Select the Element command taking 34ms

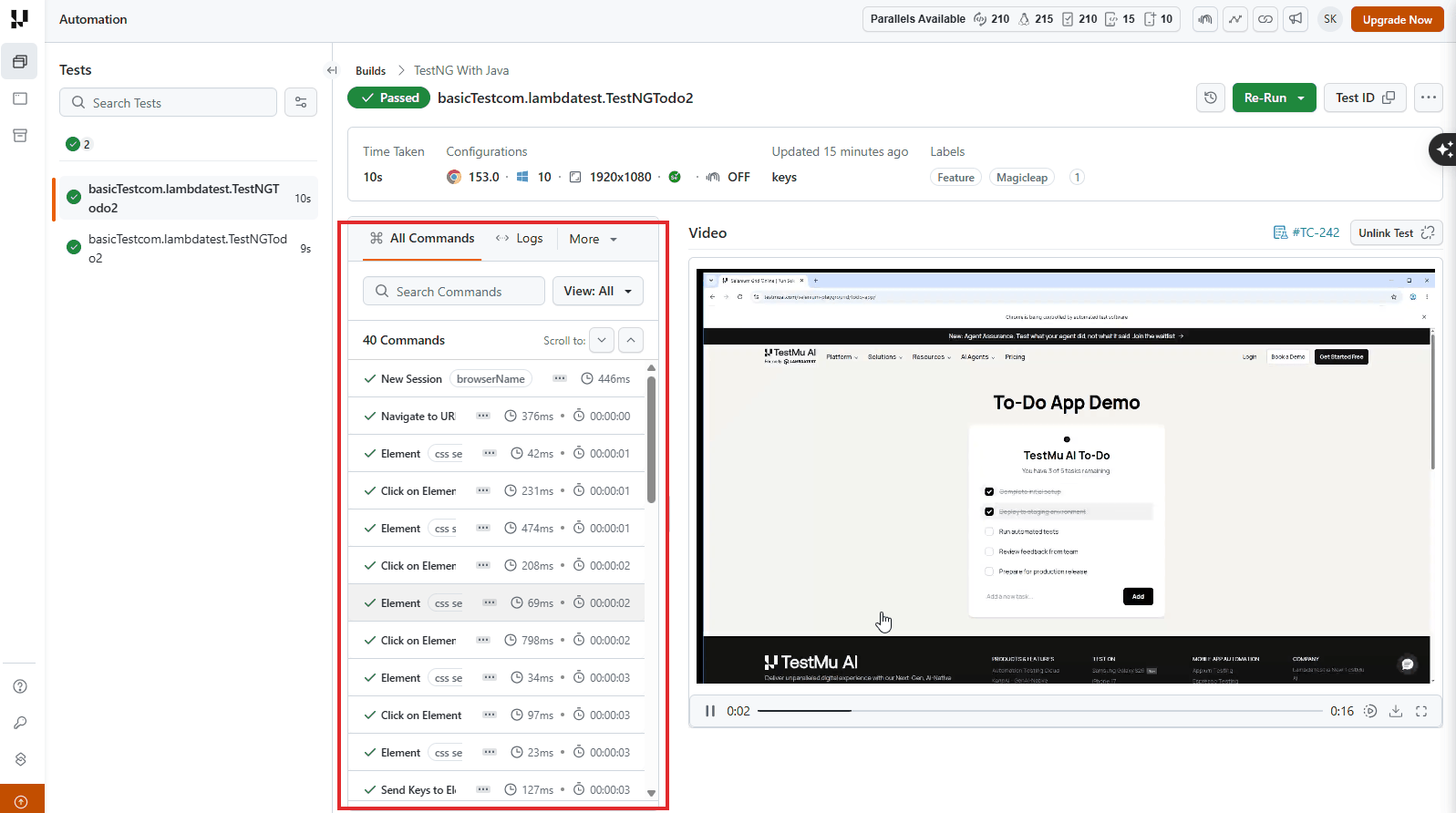tap(496, 677)
